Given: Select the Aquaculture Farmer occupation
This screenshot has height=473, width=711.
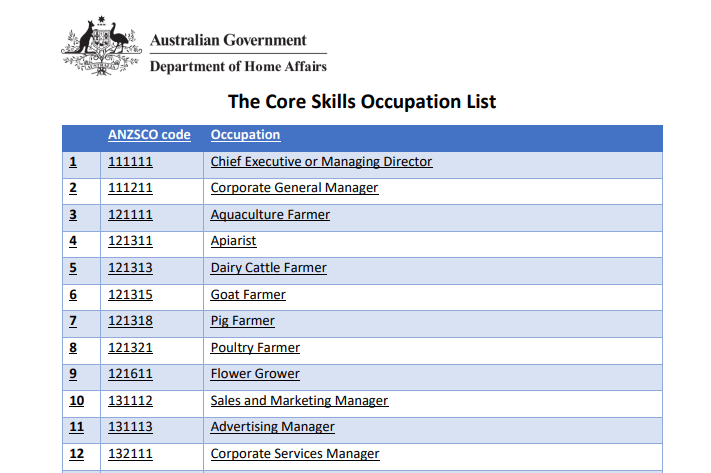Looking at the screenshot, I should (x=270, y=215).
